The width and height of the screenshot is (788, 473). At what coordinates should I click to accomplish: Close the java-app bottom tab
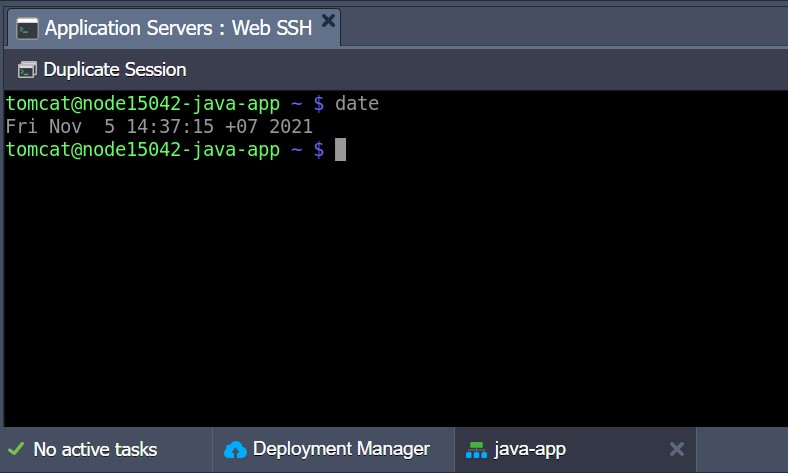coord(677,449)
